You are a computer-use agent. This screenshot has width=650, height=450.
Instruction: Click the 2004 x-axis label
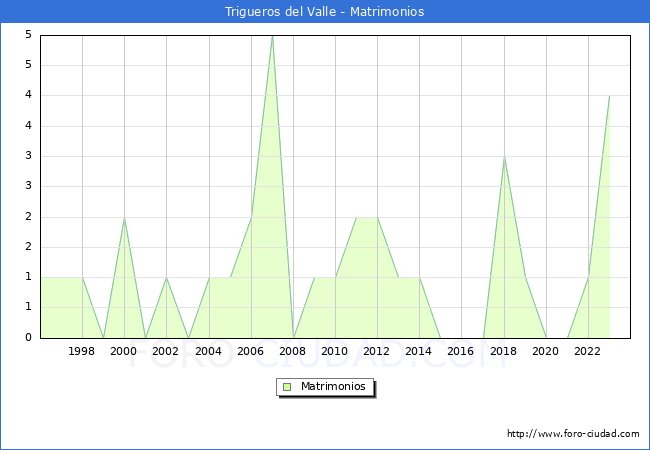coord(208,351)
